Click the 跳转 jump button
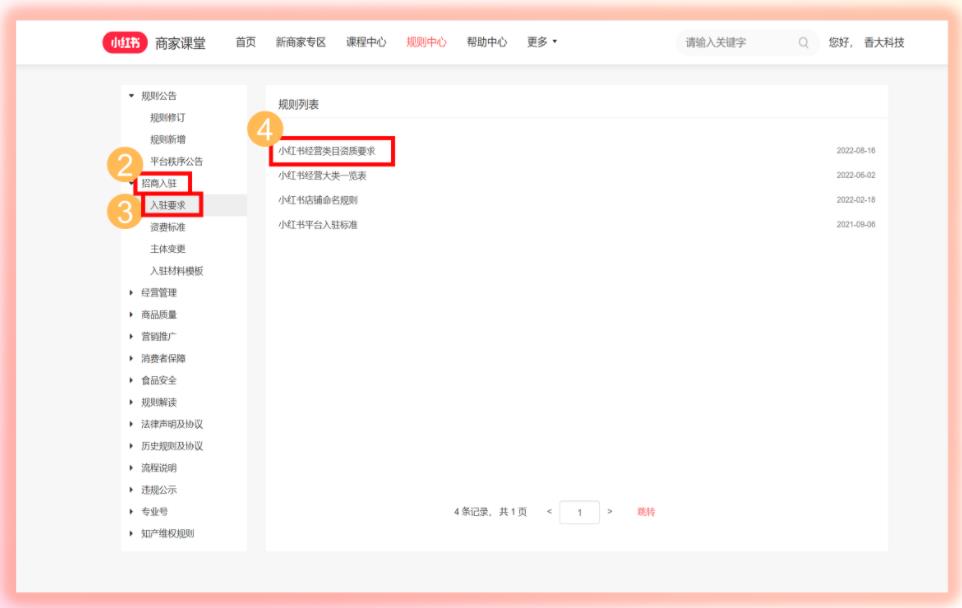The width and height of the screenshot is (962, 608). [646, 512]
